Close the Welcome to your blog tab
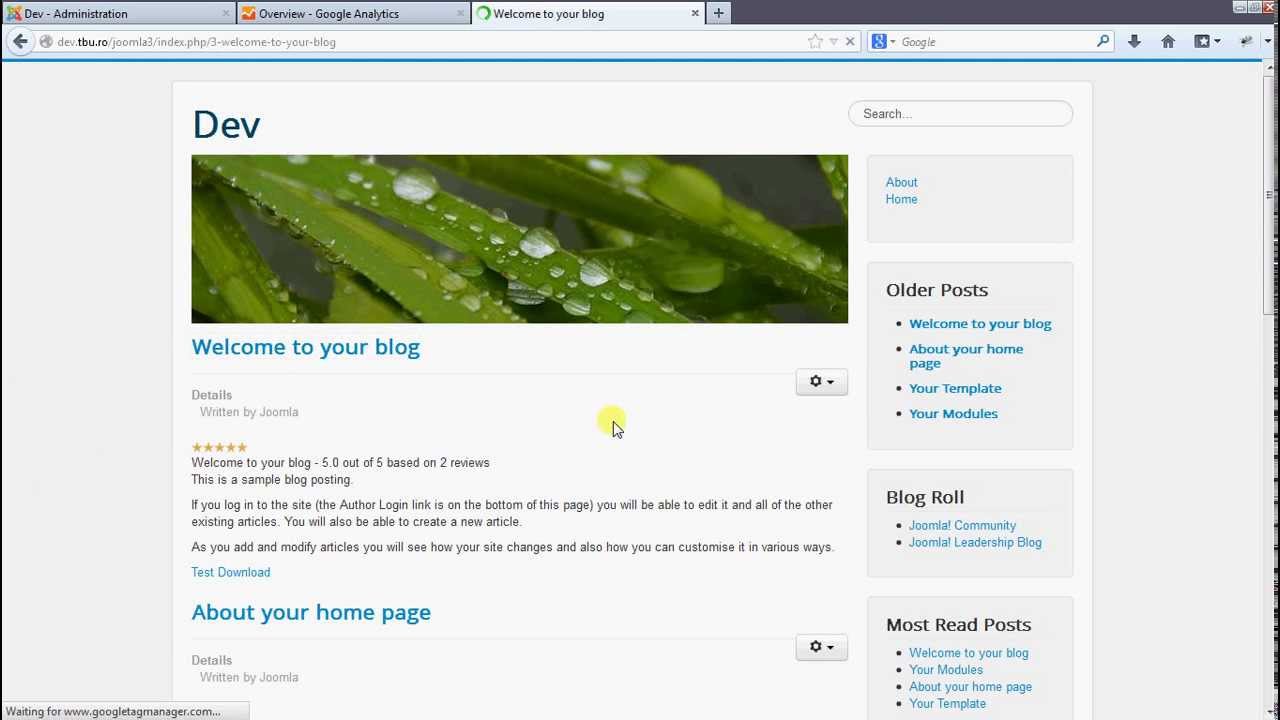 pyautogui.click(x=695, y=14)
